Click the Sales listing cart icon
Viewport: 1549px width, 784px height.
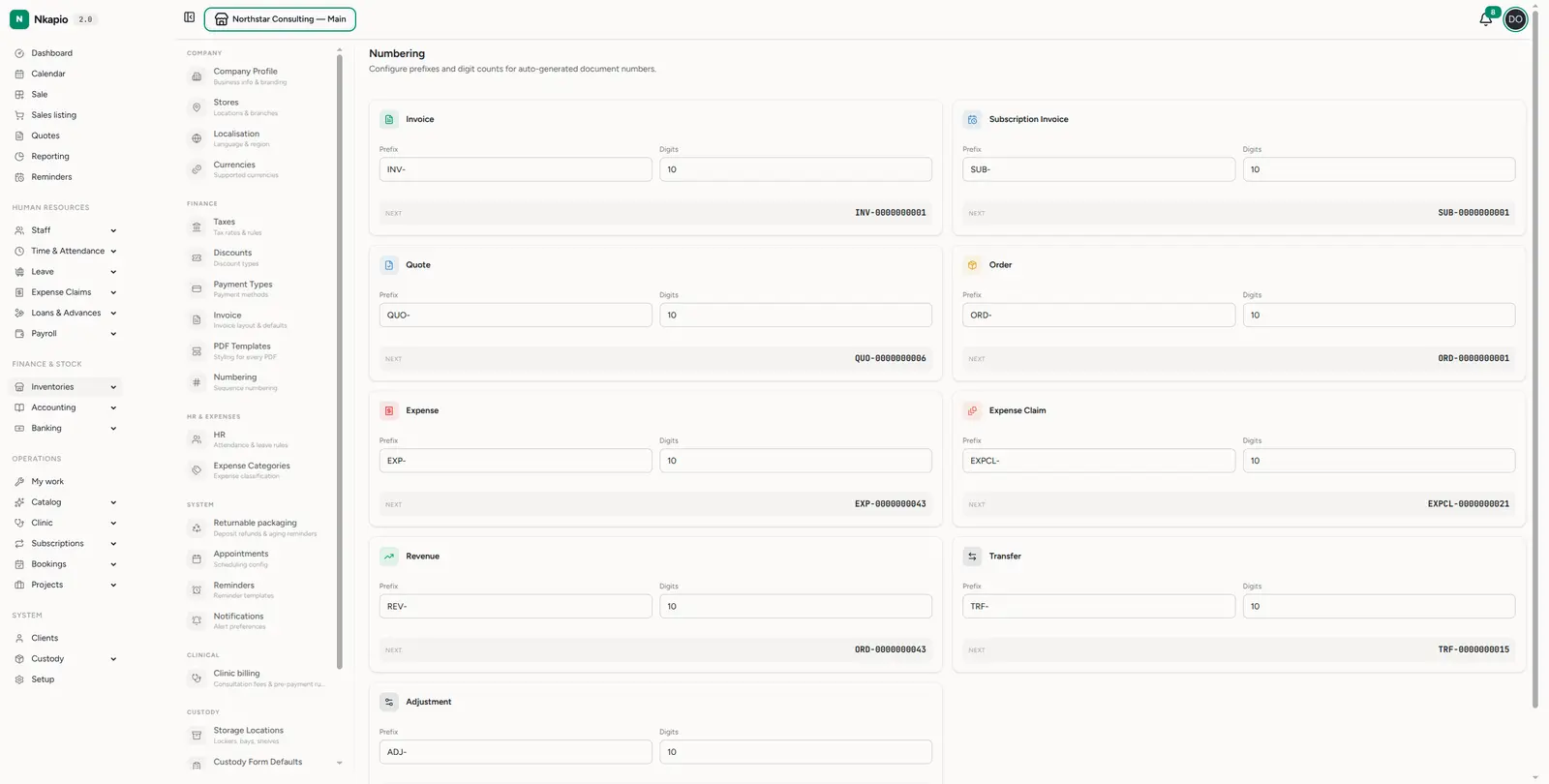point(19,115)
